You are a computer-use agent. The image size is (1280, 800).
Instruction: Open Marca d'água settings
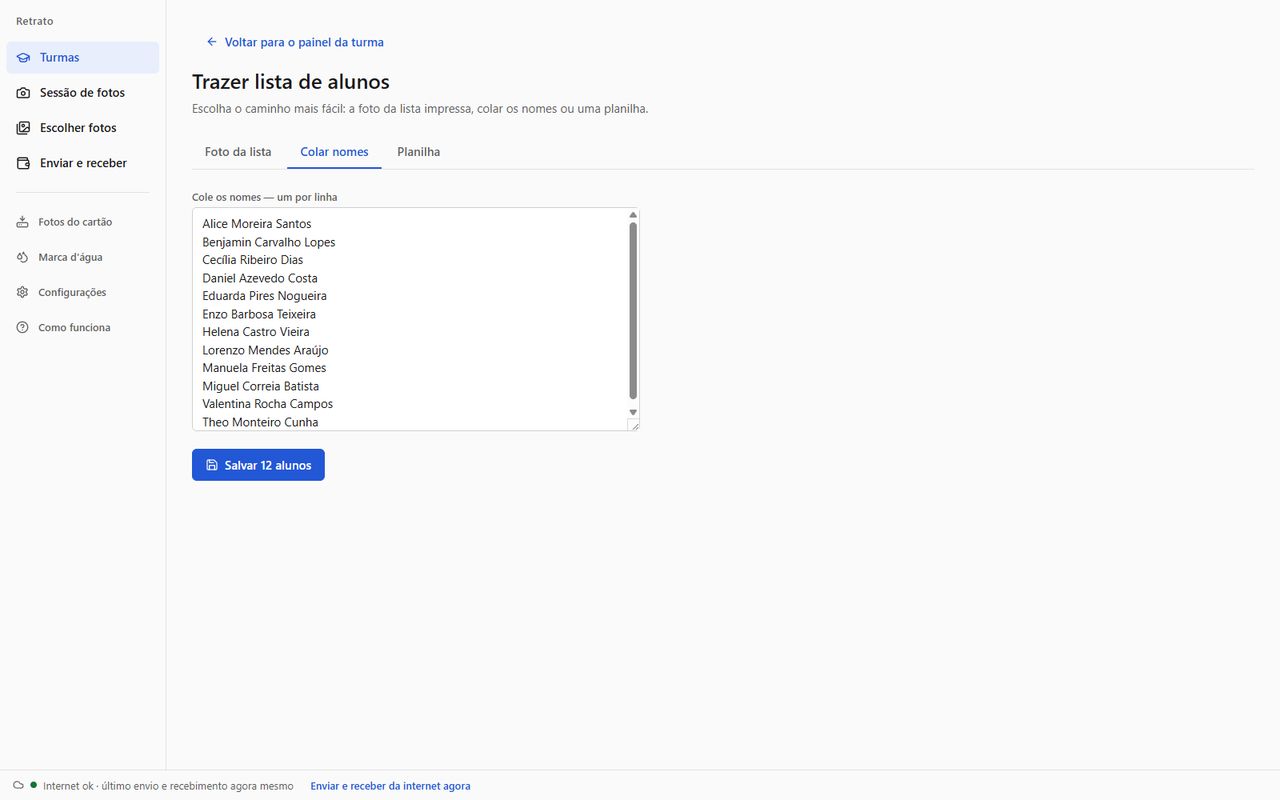tap(83, 257)
